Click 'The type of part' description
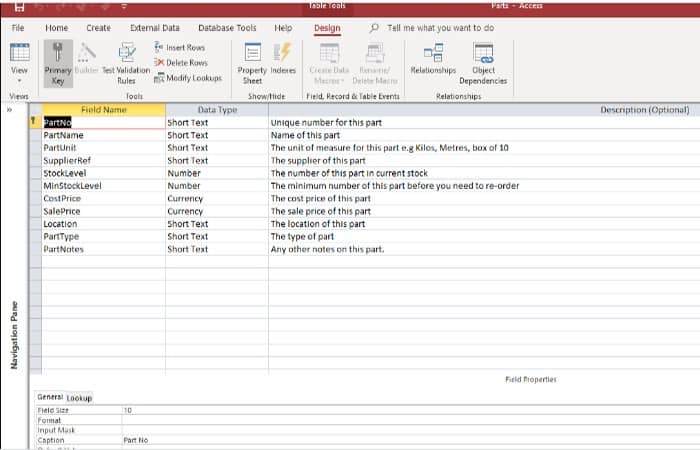 tap(302, 237)
